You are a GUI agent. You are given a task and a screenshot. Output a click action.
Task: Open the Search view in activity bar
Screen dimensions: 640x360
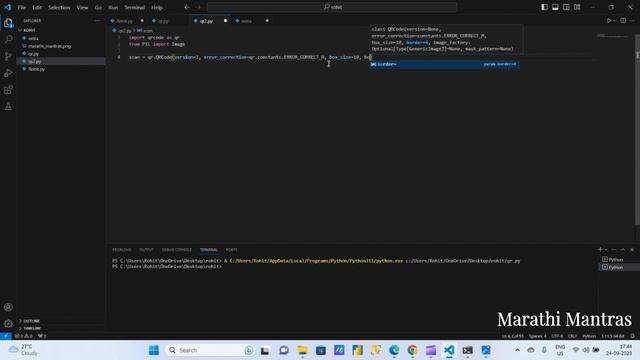[x=8, y=40]
